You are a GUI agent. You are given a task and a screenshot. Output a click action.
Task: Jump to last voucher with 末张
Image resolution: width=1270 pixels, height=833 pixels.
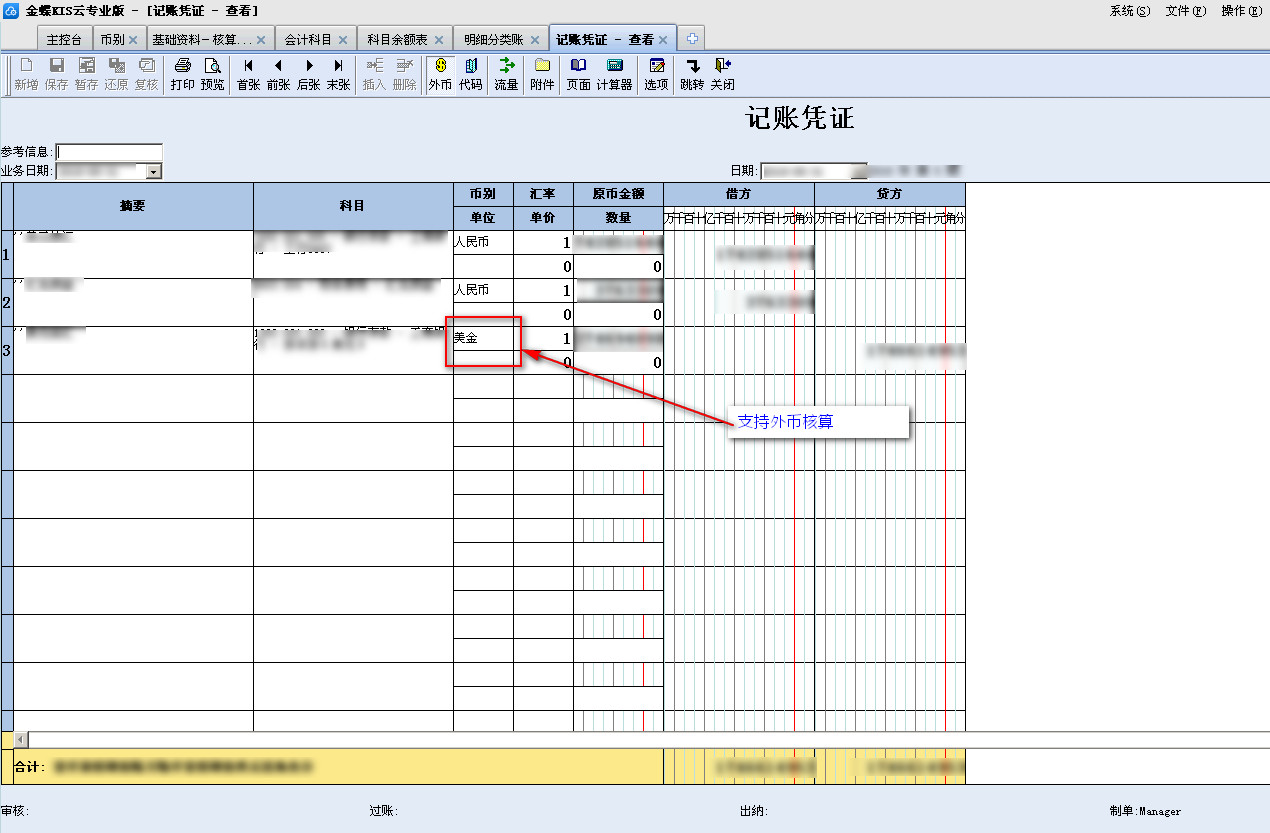(x=338, y=74)
